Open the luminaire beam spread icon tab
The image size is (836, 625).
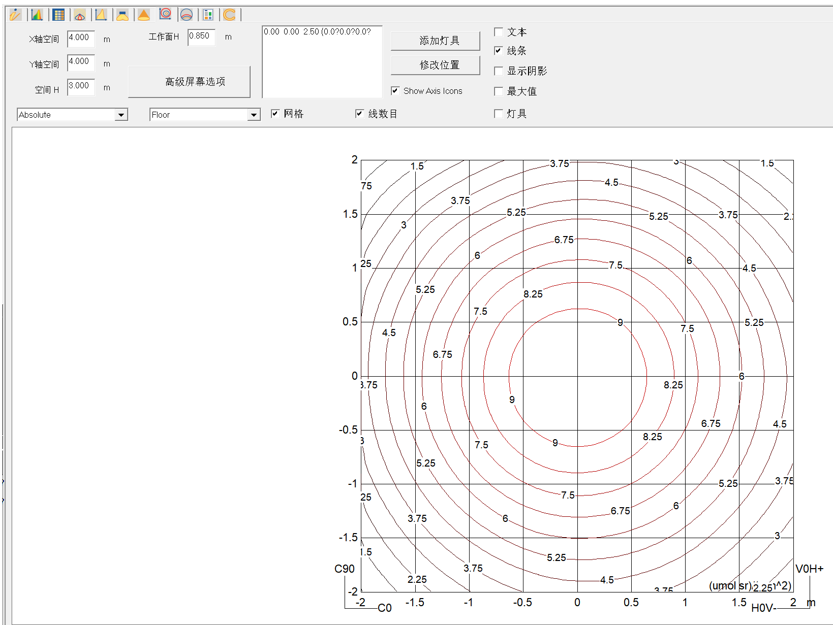click(x=122, y=14)
